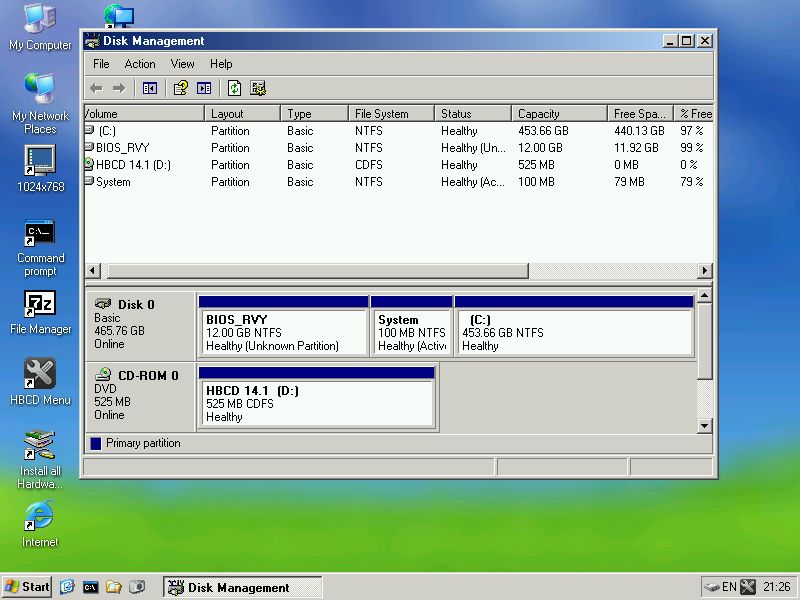Image resolution: width=800 pixels, height=600 pixels.
Task: Select HBCD 14.1 (D:) CD-ROM partition block
Action: click(x=316, y=397)
